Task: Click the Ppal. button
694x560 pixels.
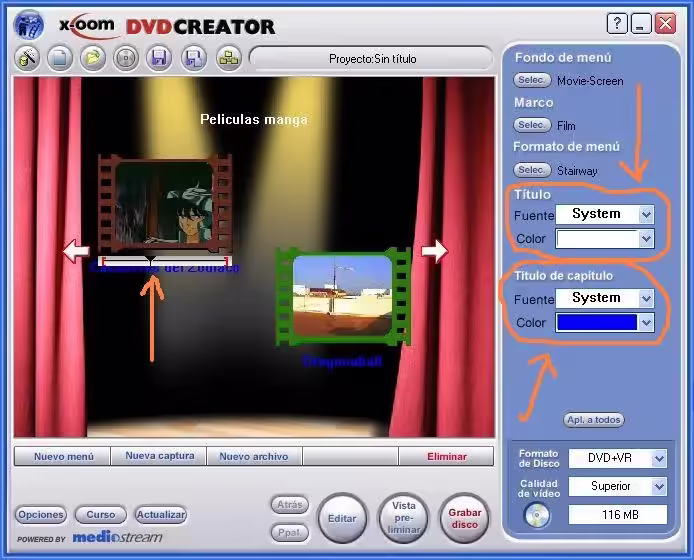Action: tap(289, 533)
